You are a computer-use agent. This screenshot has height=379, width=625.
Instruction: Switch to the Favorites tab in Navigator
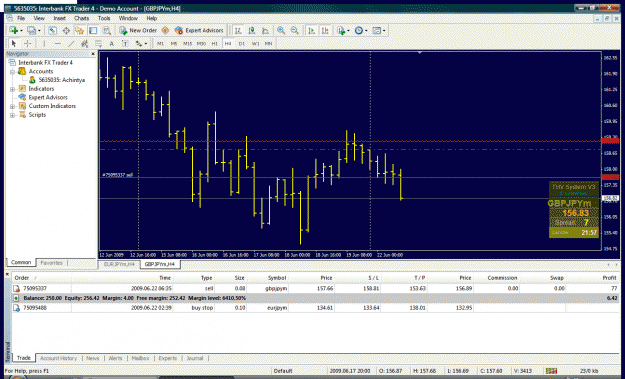[51, 263]
